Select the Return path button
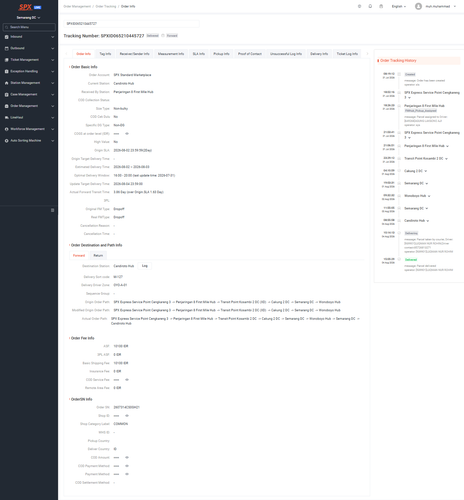Viewport: 464px width, 500px height. point(98,256)
